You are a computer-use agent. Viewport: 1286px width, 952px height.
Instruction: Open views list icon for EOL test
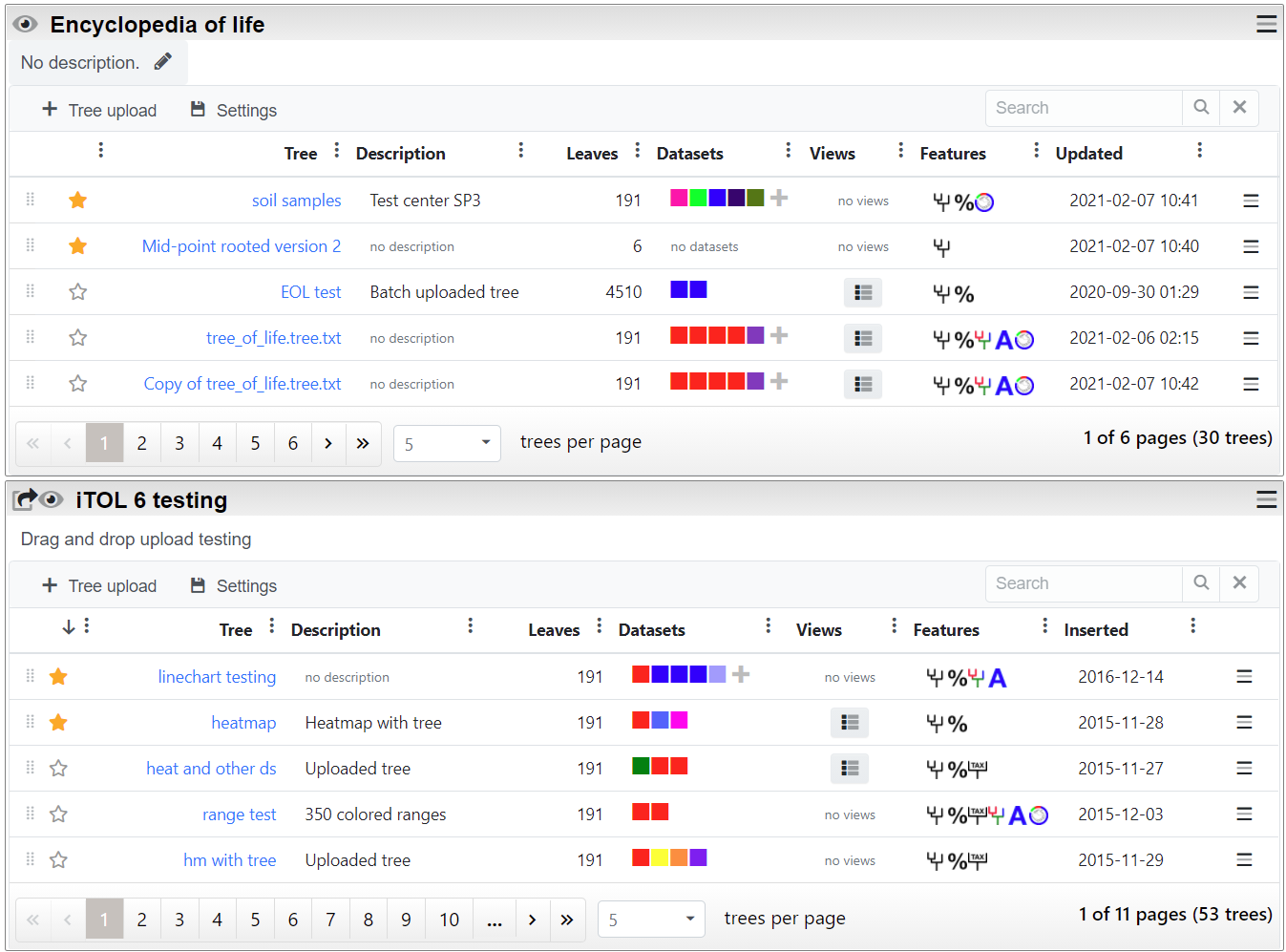[x=863, y=293]
